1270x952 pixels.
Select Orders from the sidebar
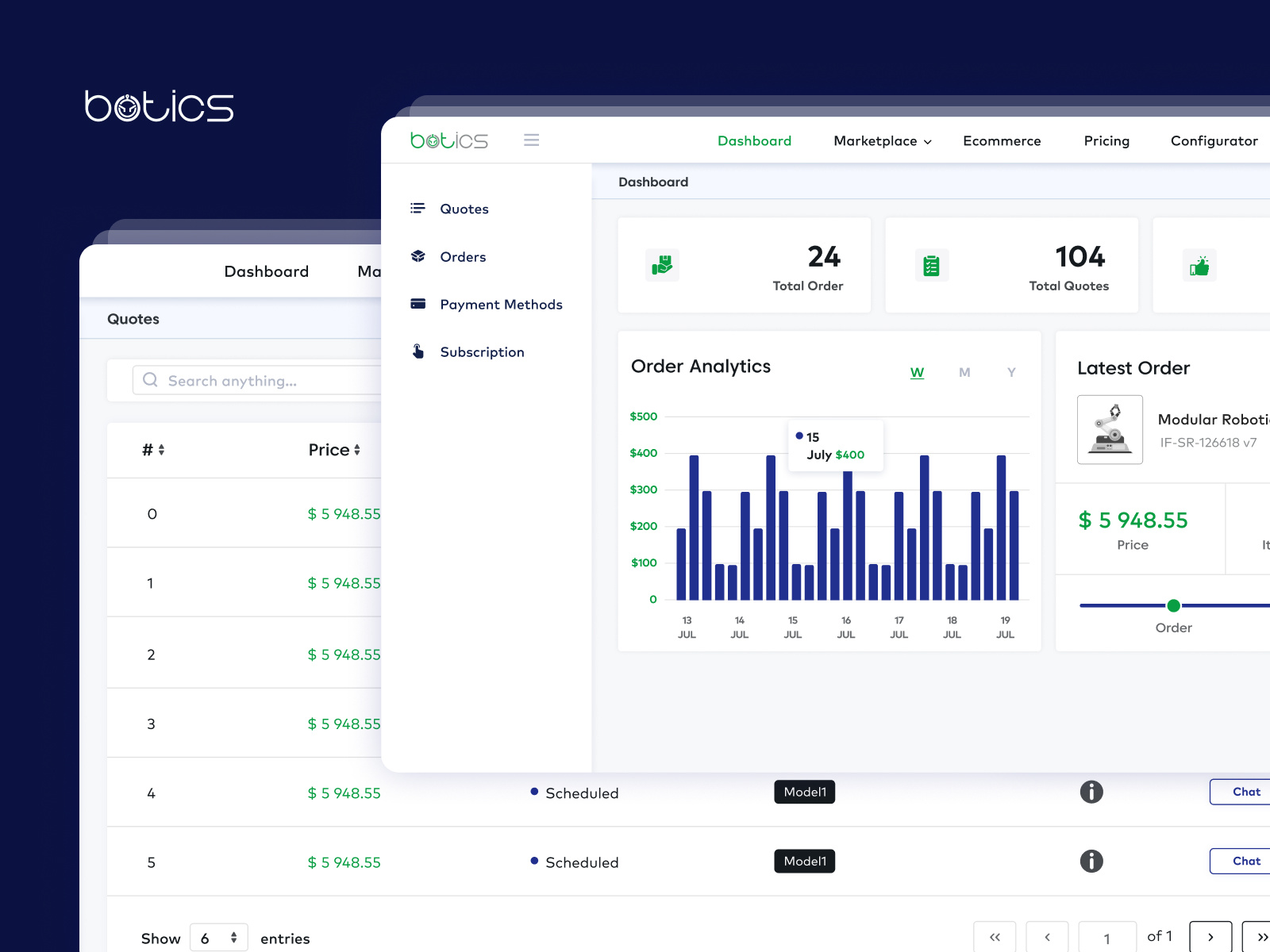(x=463, y=256)
